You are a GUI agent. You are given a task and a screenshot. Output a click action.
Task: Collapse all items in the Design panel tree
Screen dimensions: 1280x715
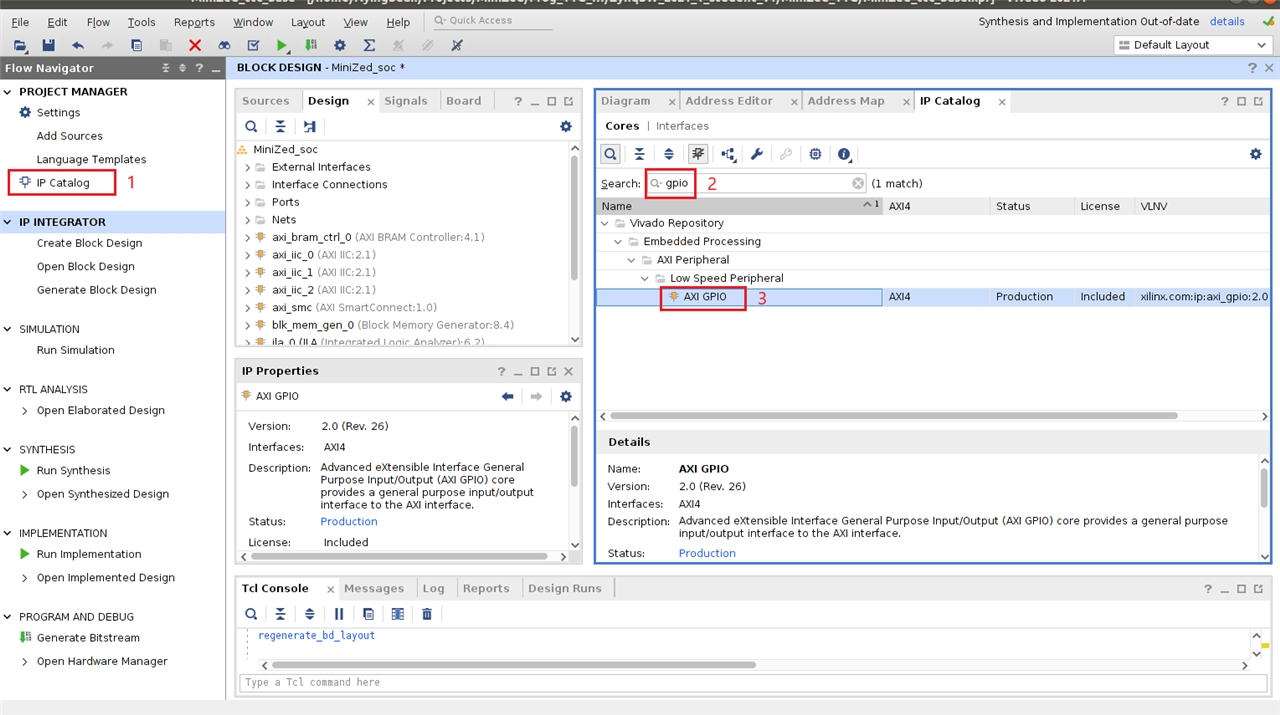[280, 127]
